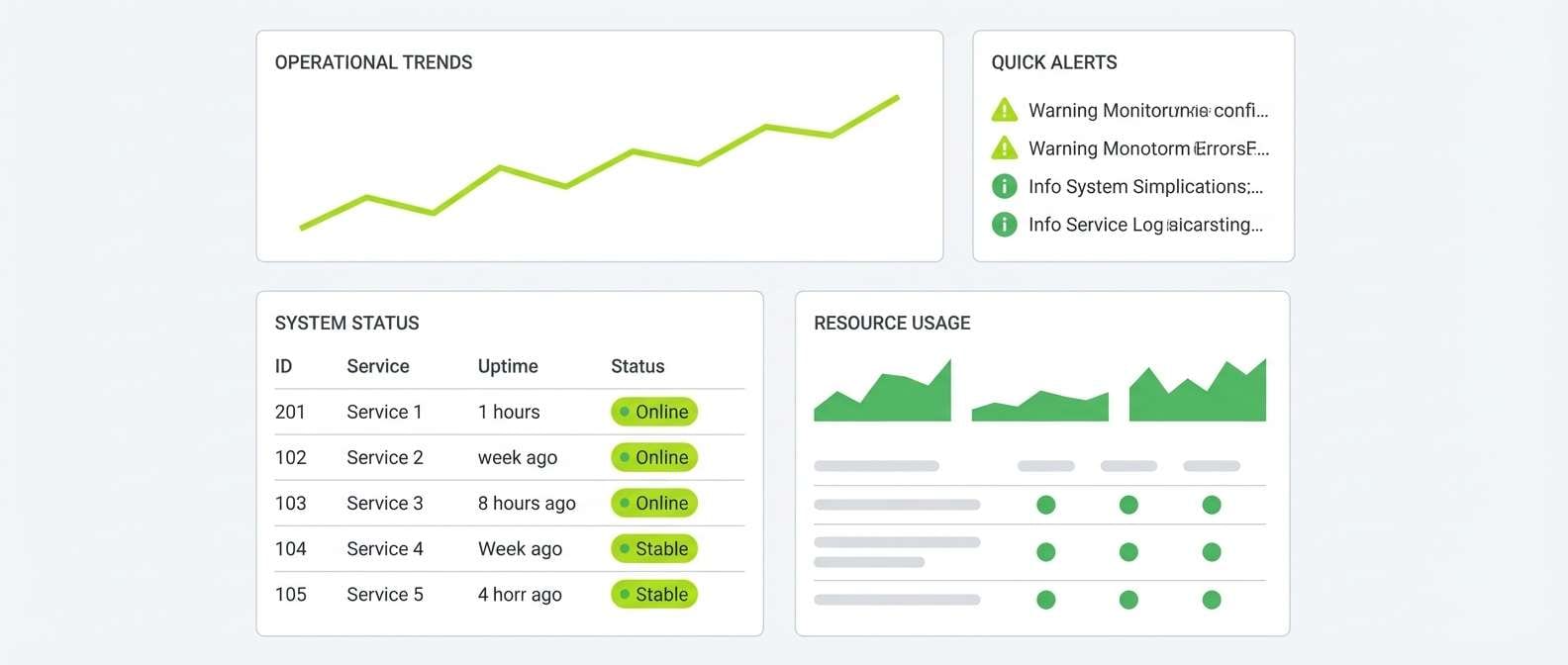Click the warning icon beside 'Warning Monitor... confi...'
Image resolution: width=1568 pixels, height=665 pixels.
[1004, 110]
